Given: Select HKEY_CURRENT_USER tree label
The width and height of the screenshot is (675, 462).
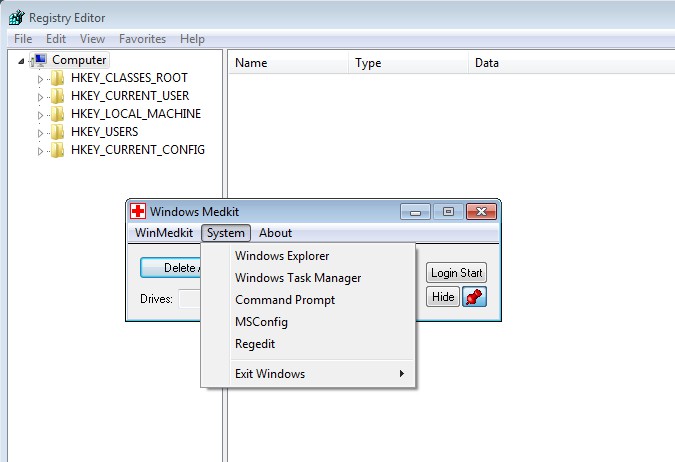Looking at the screenshot, I should tap(130, 96).
